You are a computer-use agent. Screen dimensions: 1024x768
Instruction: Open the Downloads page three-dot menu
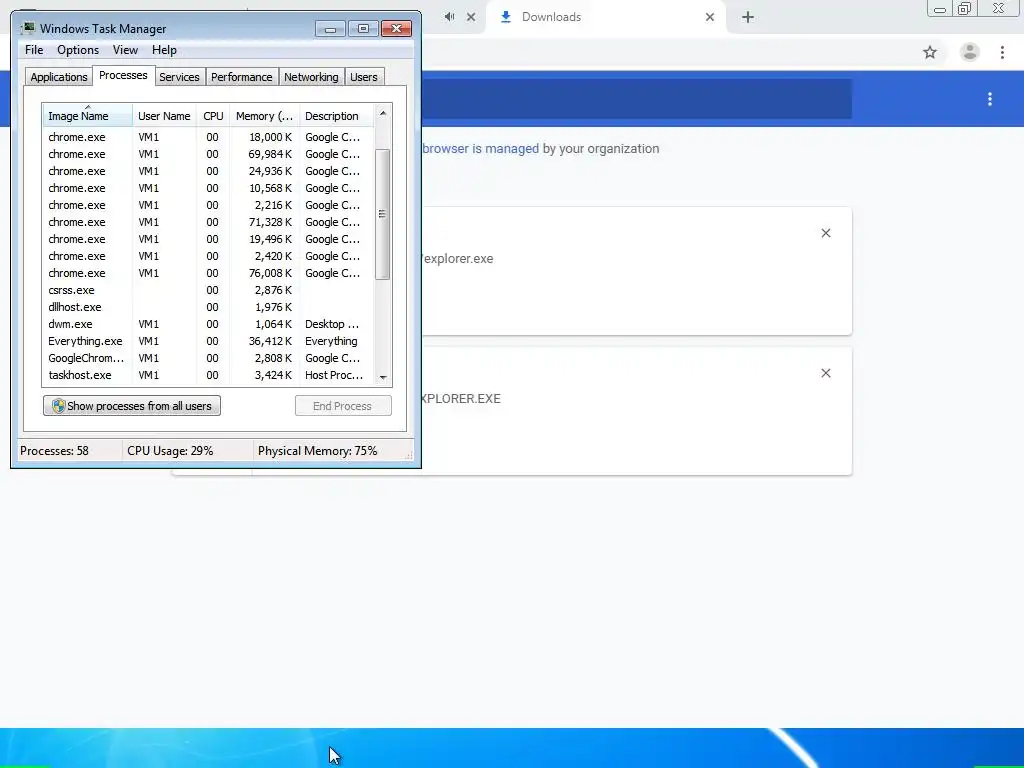coord(990,99)
